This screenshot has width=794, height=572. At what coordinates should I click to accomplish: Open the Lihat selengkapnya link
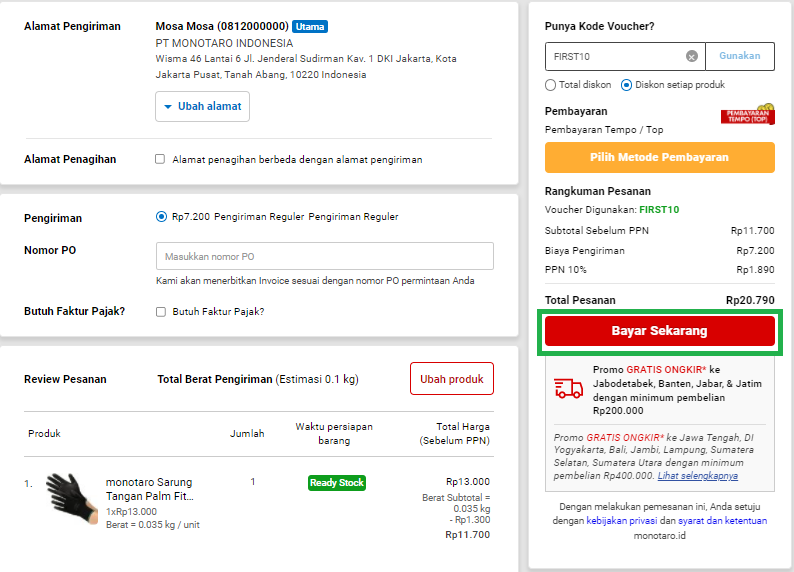[698, 476]
